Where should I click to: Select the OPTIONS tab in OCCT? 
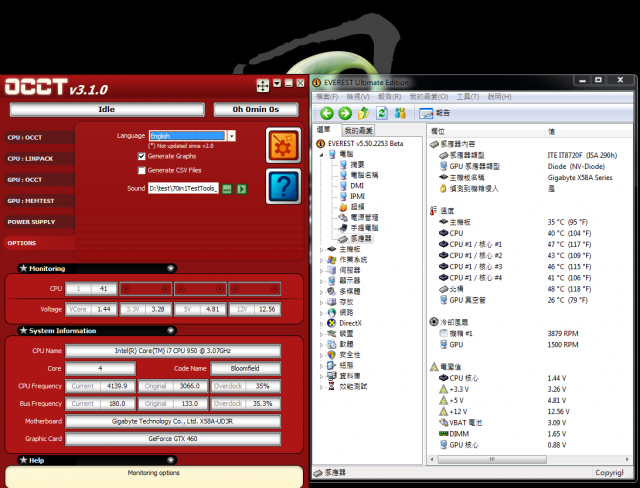39,243
